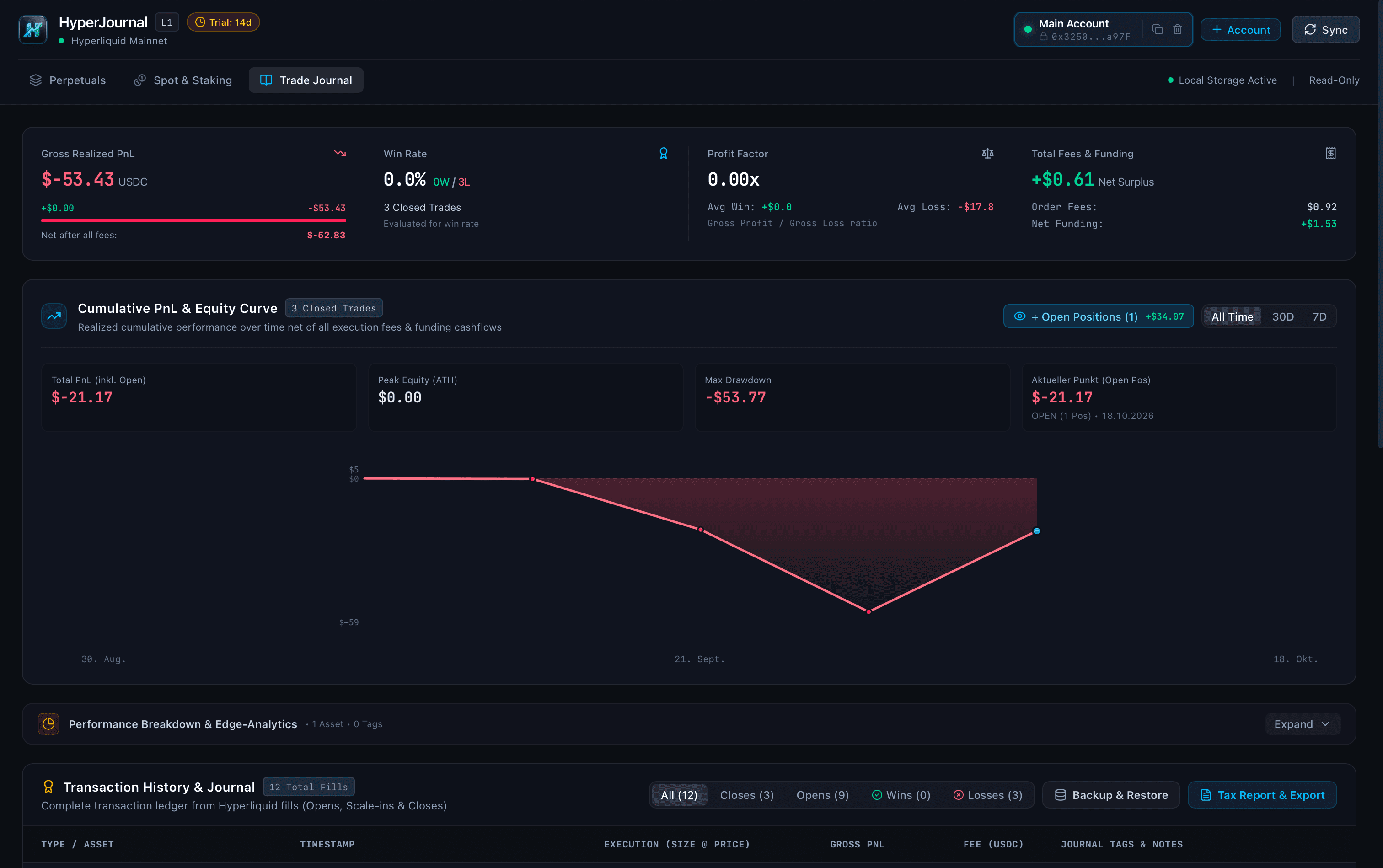Click the equity curve chart icon
Viewport: 1383px width, 868px height.
54,316
